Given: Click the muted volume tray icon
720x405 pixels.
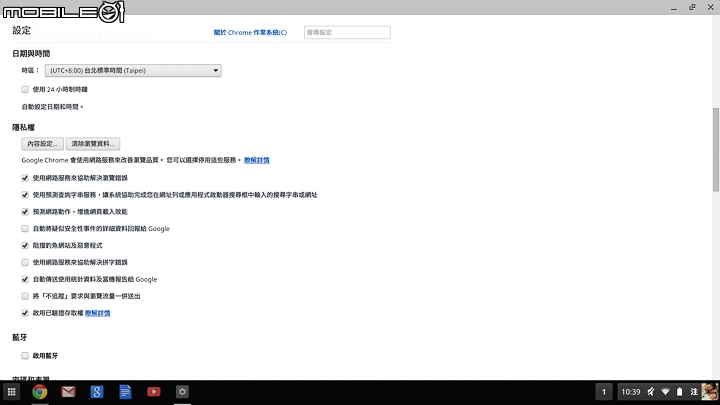Looking at the screenshot, I should coord(651,392).
